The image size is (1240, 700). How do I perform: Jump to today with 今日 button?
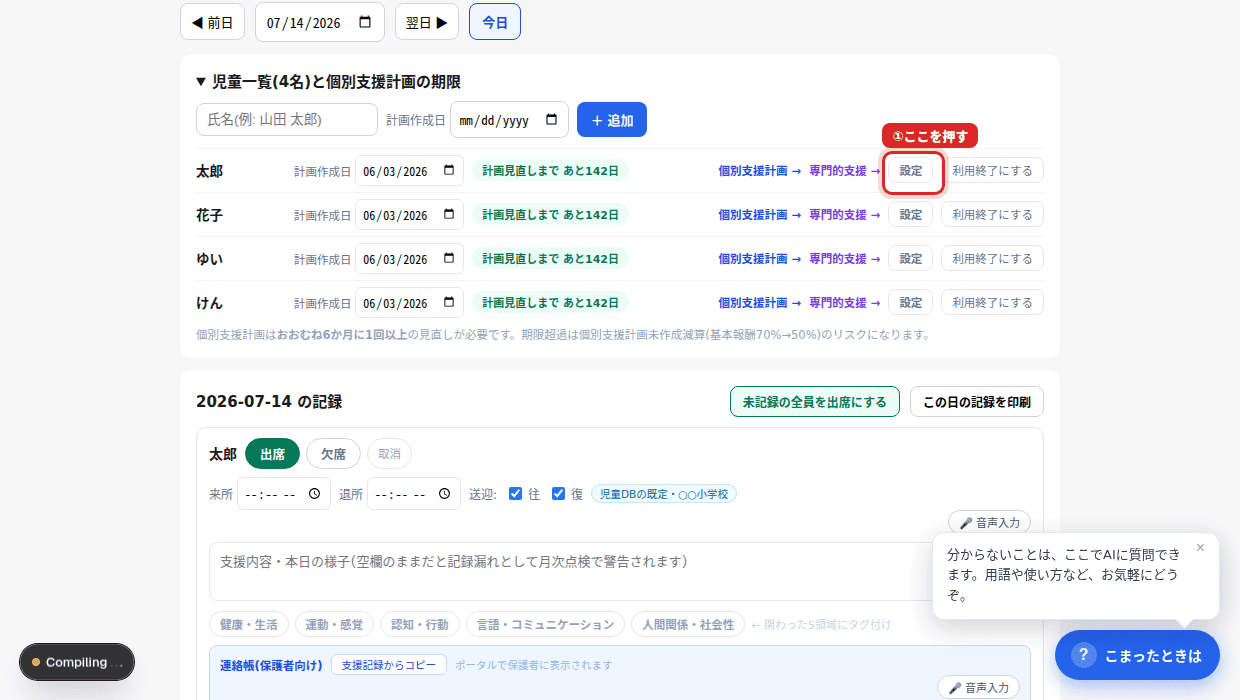coord(495,22)
